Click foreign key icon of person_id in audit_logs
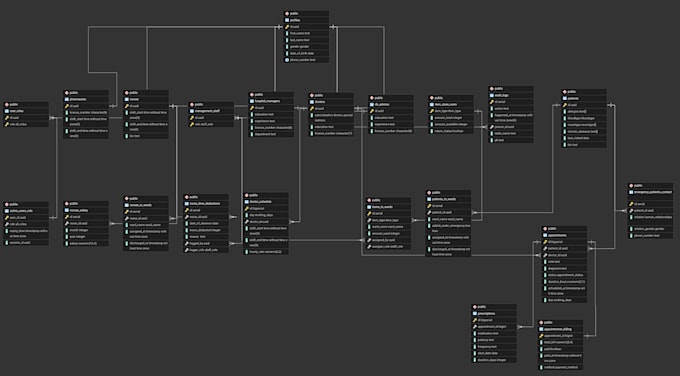This screenshot has width=680, height=376. pos(492,127)
